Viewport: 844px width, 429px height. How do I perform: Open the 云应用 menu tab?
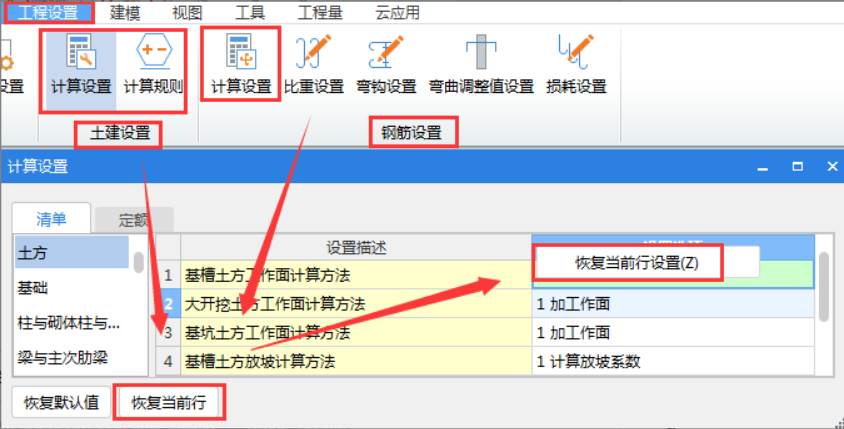pyautogui.click(x=397, y=12)
